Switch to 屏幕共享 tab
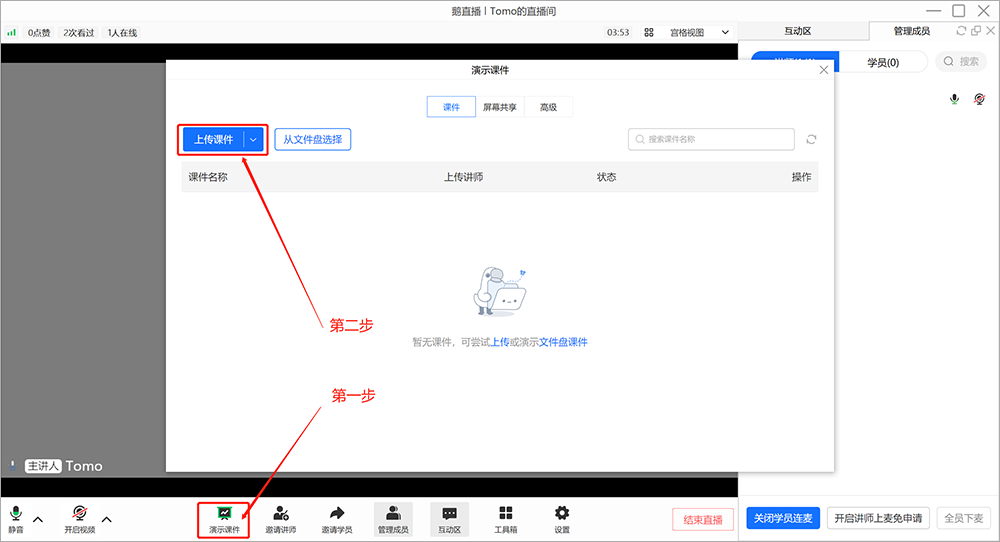1000x542 pixels. (x=499, y=107)
